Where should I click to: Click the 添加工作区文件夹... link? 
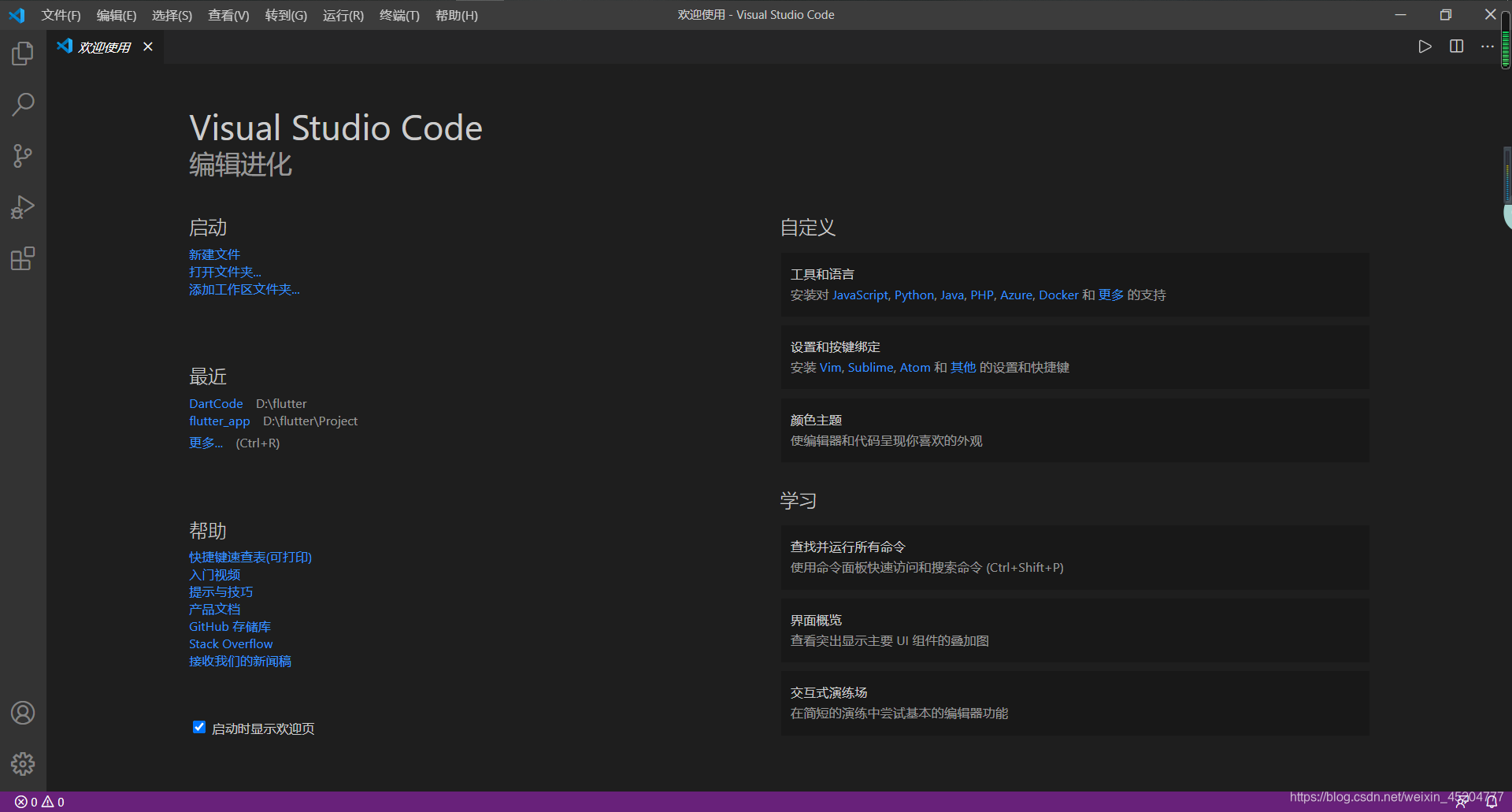pos(244,289)
